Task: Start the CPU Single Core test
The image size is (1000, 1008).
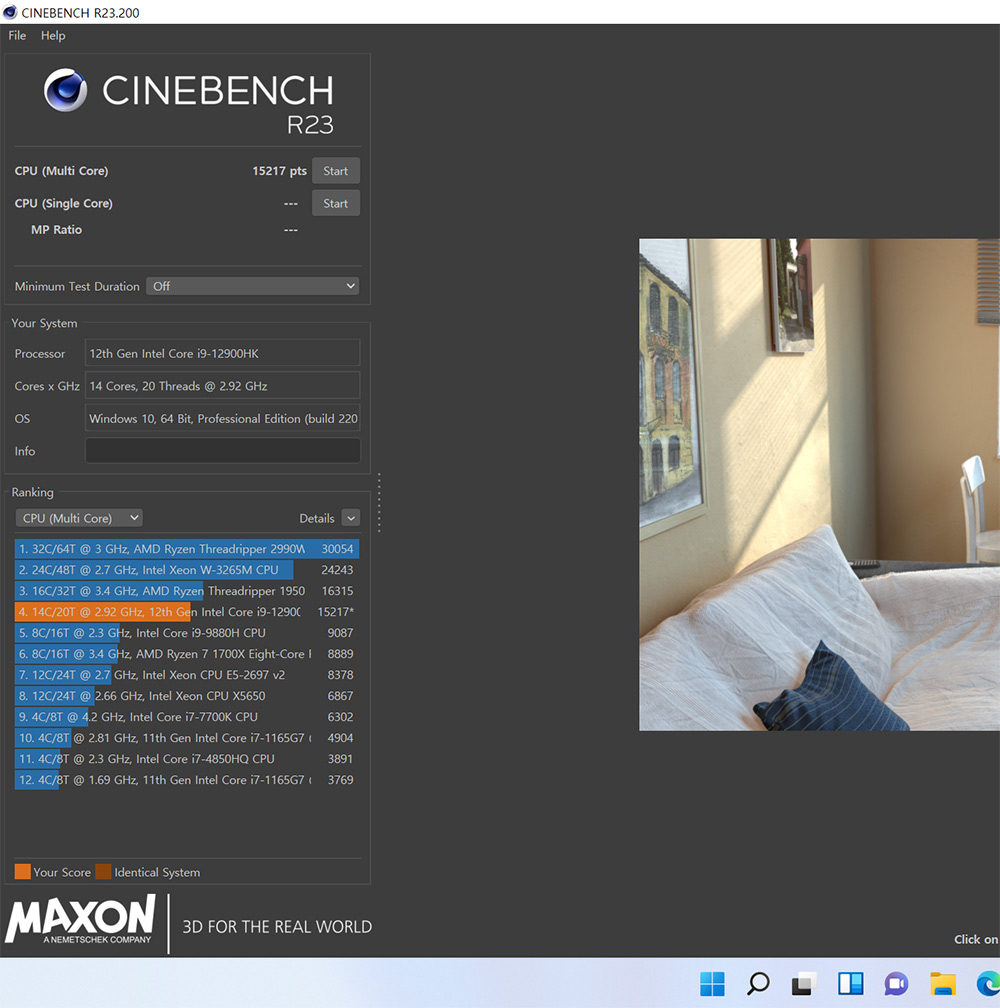Action: (x=335, y=203)
